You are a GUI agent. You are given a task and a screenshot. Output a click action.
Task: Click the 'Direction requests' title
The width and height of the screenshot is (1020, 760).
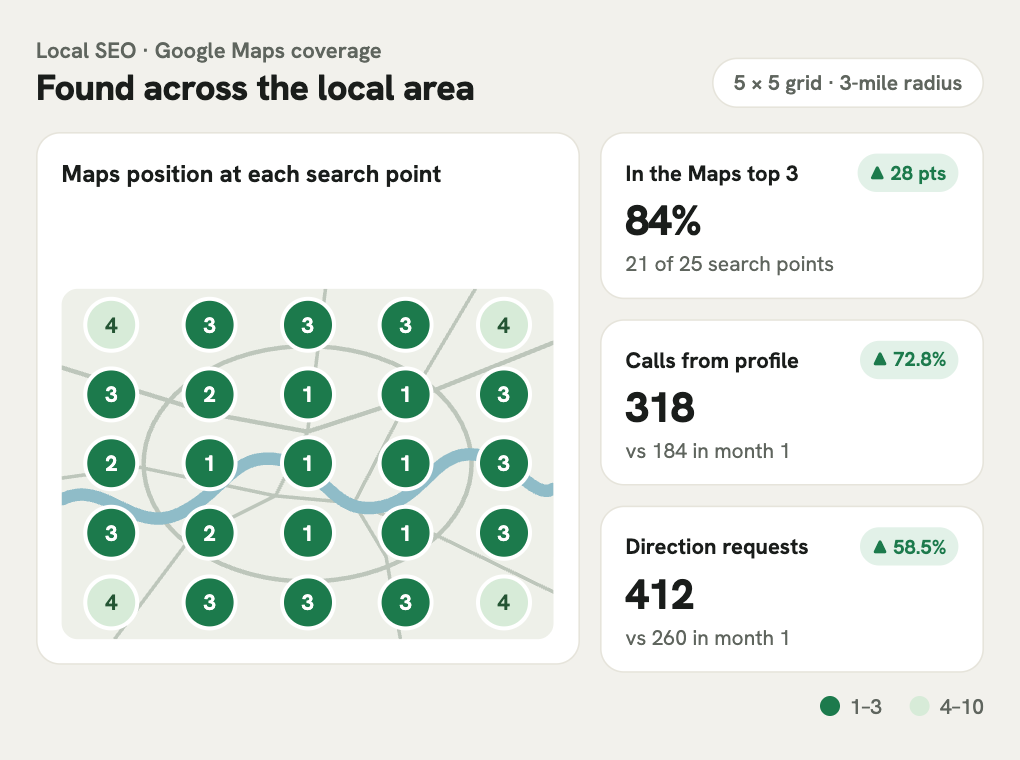(x=717, y=547)
